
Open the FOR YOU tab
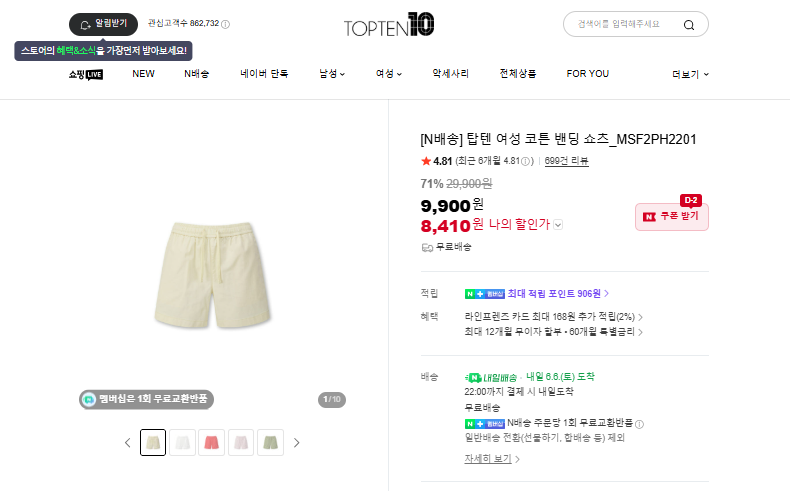587,74
